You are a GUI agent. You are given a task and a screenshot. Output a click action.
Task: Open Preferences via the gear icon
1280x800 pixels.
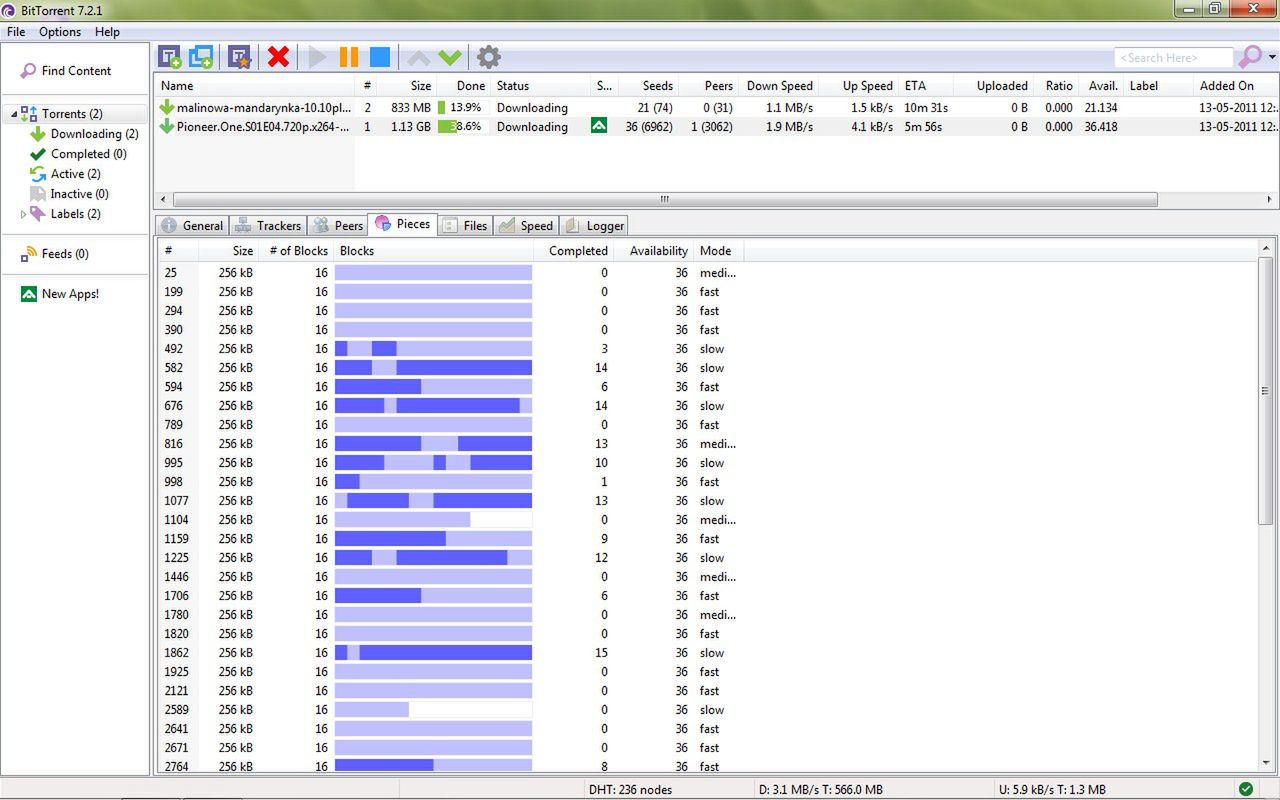tap(488, 57)
